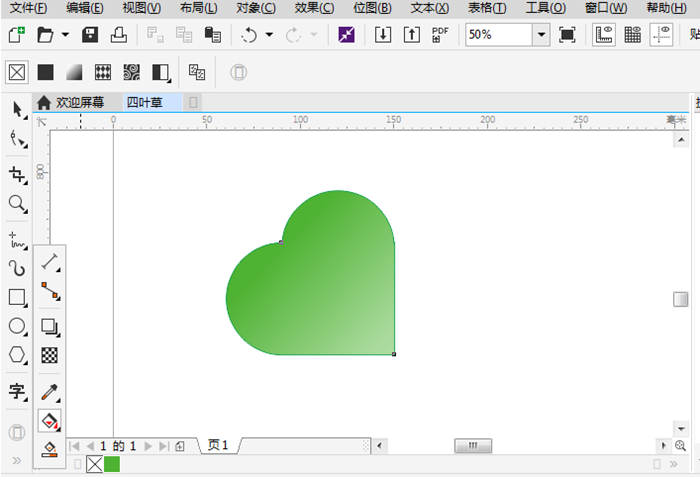Open the dropdown arrow beside Open folder
This screenshot has width=700, height=477.
(65, 35)
